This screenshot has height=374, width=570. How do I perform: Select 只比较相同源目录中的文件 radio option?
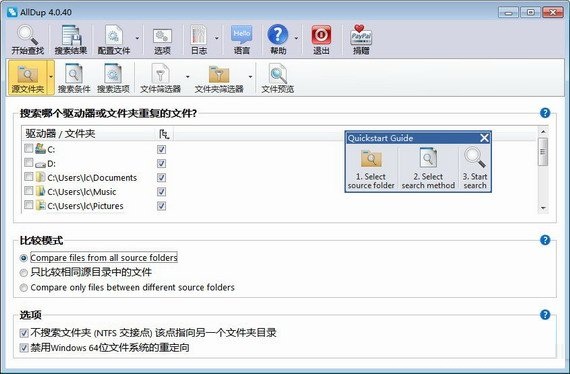click(24, 272)
